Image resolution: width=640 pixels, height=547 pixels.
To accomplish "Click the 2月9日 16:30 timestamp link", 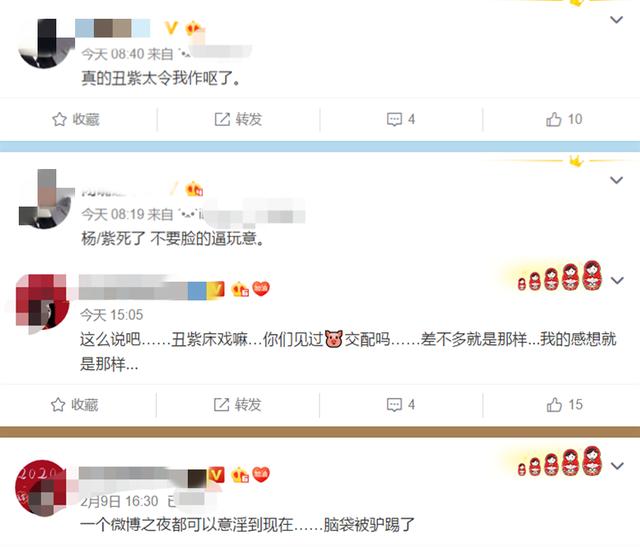I will tap(119, 501).
